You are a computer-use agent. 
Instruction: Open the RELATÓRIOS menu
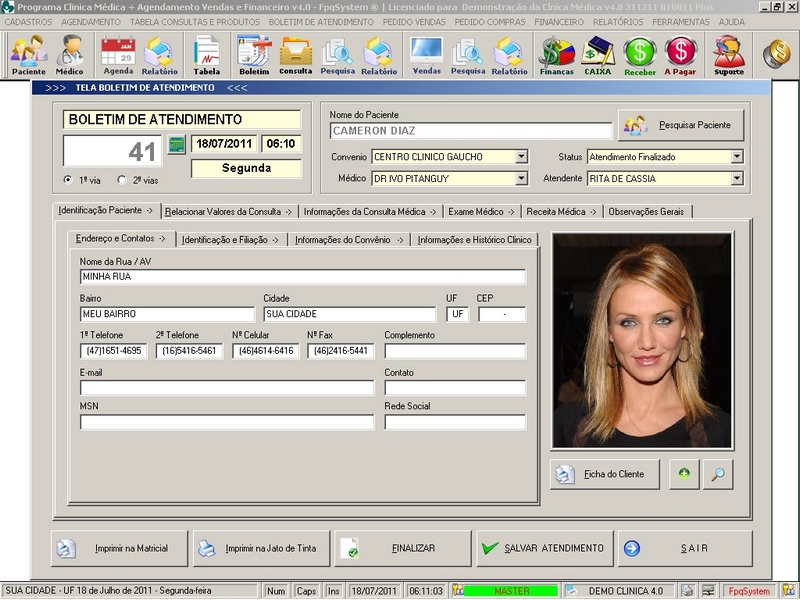coord(617,21)
